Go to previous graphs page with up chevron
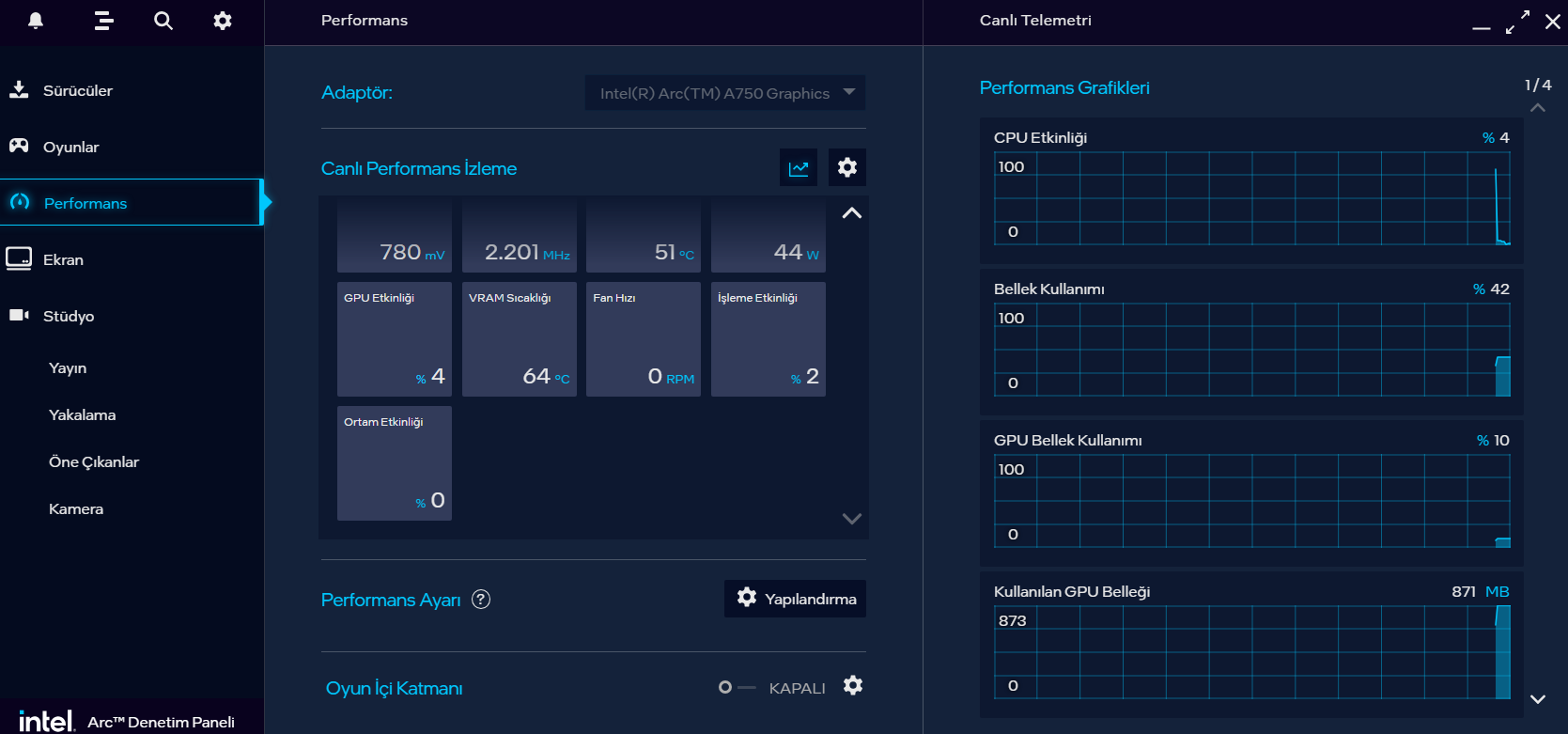Image resolution: width=1568 pixels, height=734 pixels. point(1538,108)
